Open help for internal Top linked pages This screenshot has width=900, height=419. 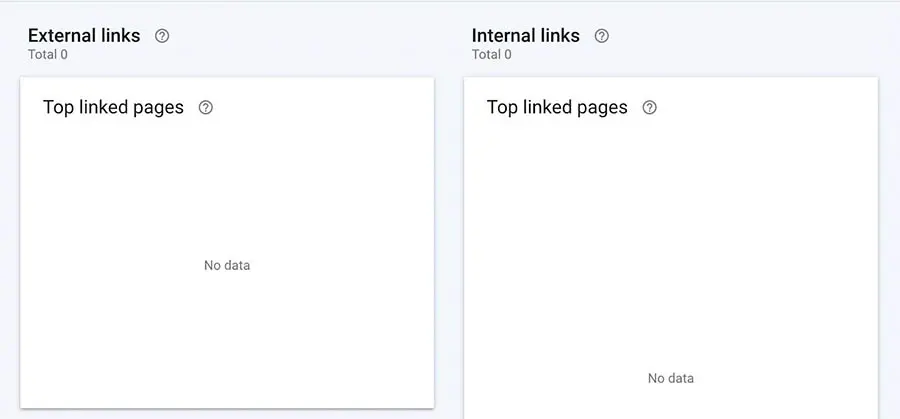pos(650,108)
